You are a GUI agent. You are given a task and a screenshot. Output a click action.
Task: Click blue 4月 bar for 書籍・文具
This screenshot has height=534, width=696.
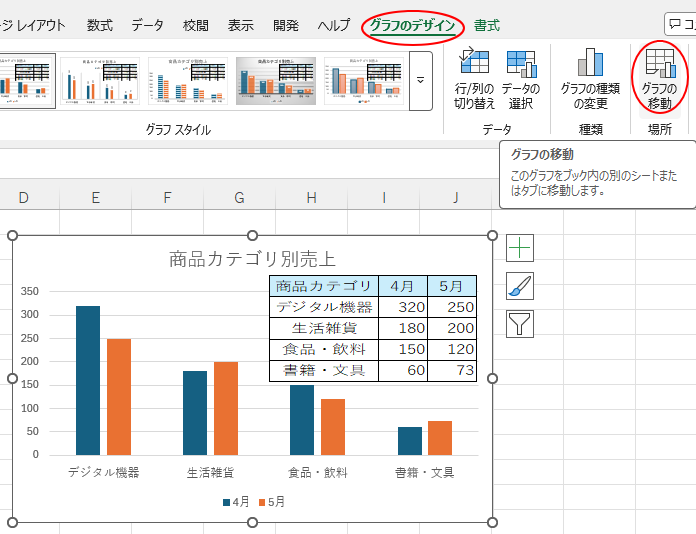coord(410,441)
